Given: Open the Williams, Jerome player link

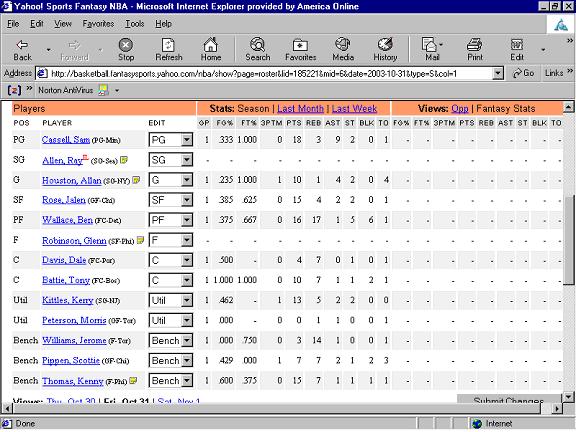Looking at the screenshot, I should (74, 340).
